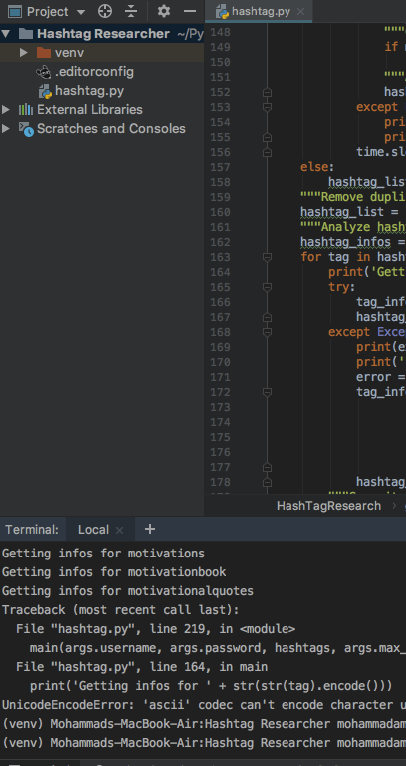Viewport: 406px width, 766px height.
Task: Close the Local terminal session
Action: [x=119, y=531]
